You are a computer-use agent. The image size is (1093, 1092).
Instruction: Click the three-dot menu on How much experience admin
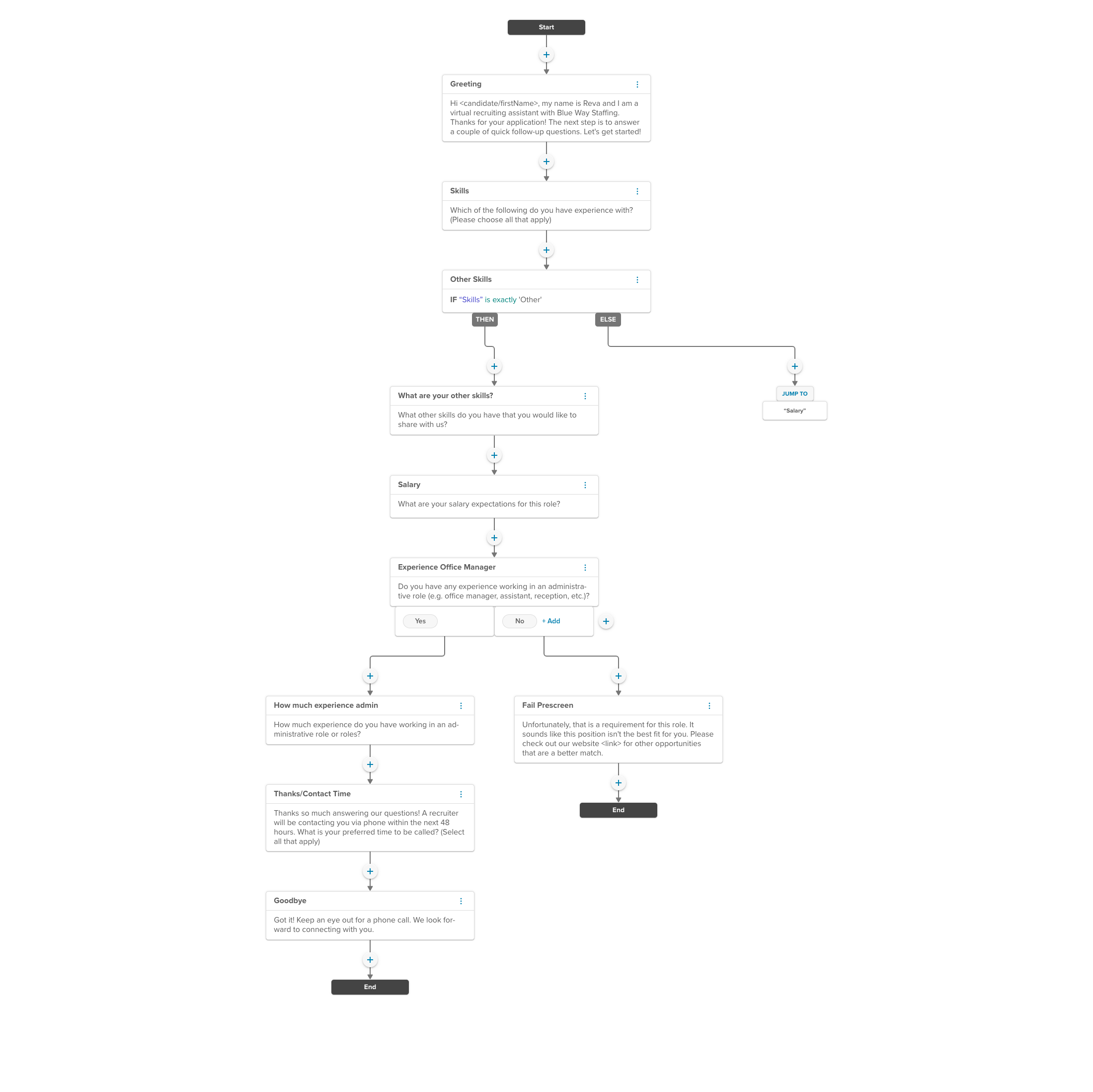462,705
